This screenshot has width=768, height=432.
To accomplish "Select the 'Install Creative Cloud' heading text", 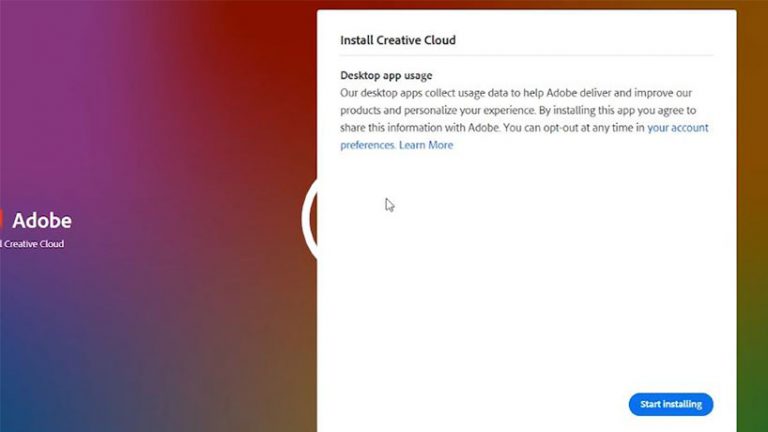I will click(398, 40).
